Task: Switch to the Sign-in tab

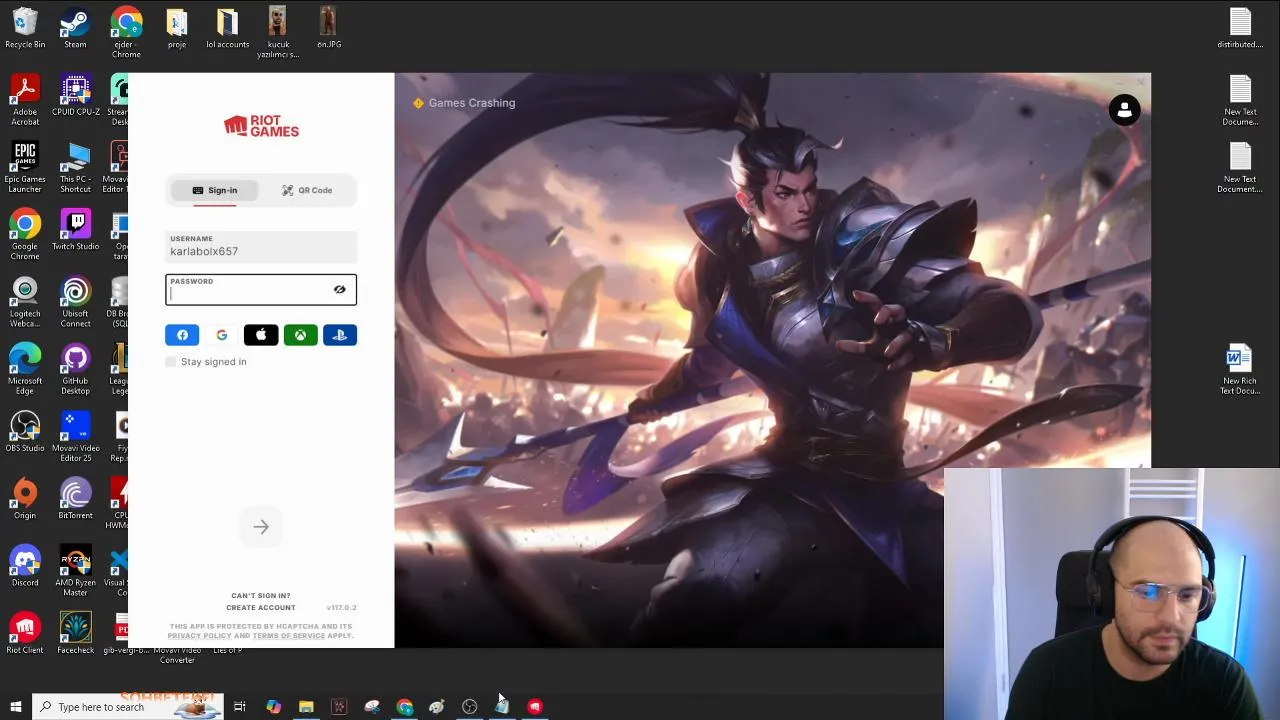Action: (215, 190)
